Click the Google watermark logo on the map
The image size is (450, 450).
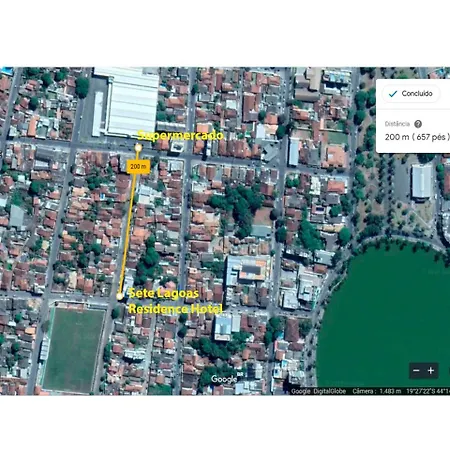pos(224,379)
